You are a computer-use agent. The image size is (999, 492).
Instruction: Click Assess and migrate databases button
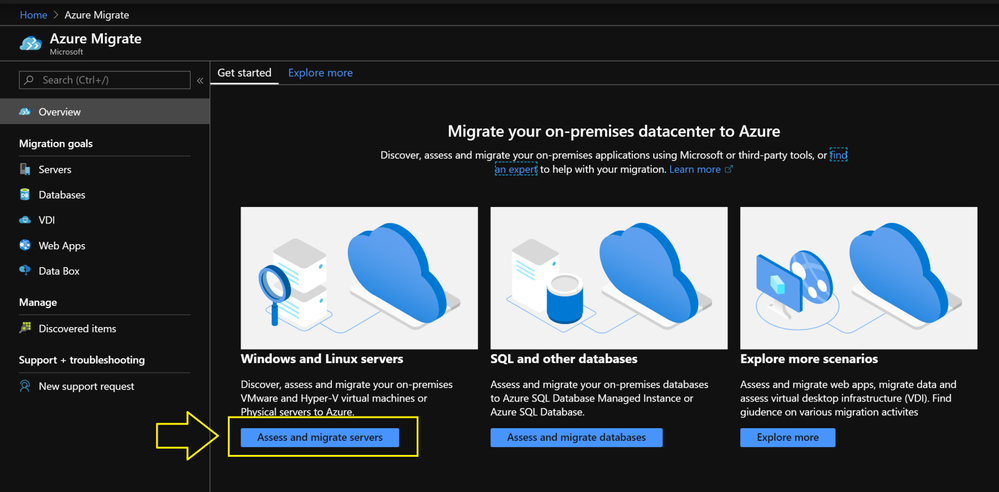pos(577,437)
